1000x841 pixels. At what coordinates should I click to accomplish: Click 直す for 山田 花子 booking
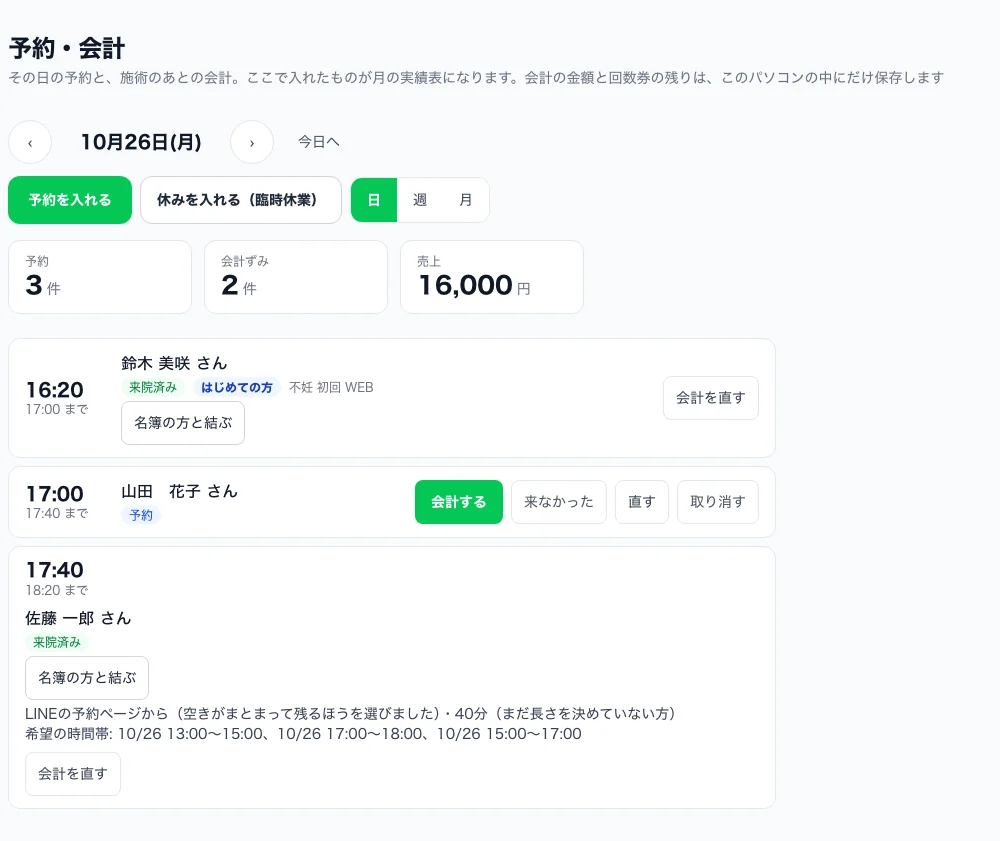642,502
